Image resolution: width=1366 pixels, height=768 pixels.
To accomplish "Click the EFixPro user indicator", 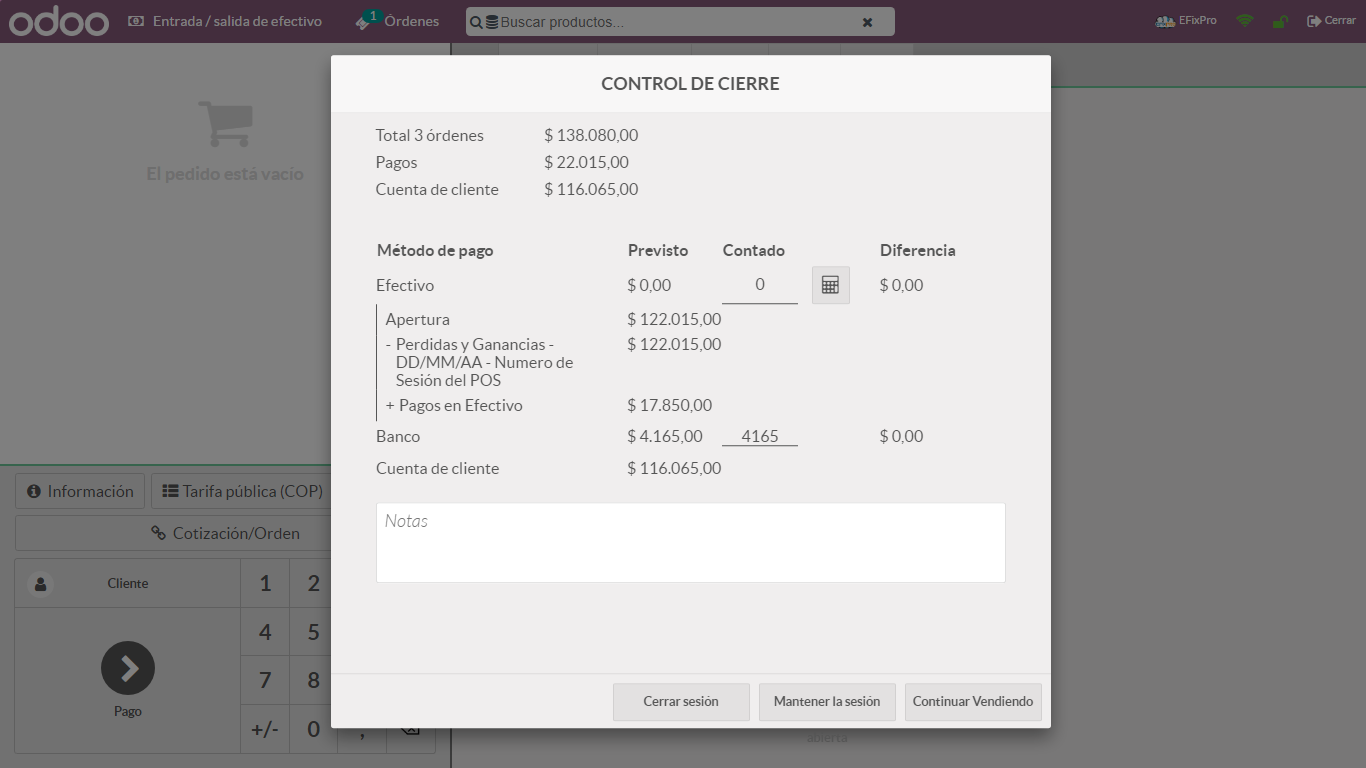I will pyautogui.click(x=1186, y=21).
